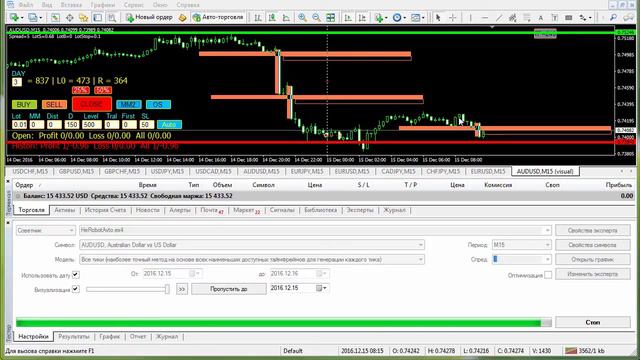The width and height of the screenshot is (640, 360).
Task: Switch chart to bar chart icon
Action: [x=258, y=17]
